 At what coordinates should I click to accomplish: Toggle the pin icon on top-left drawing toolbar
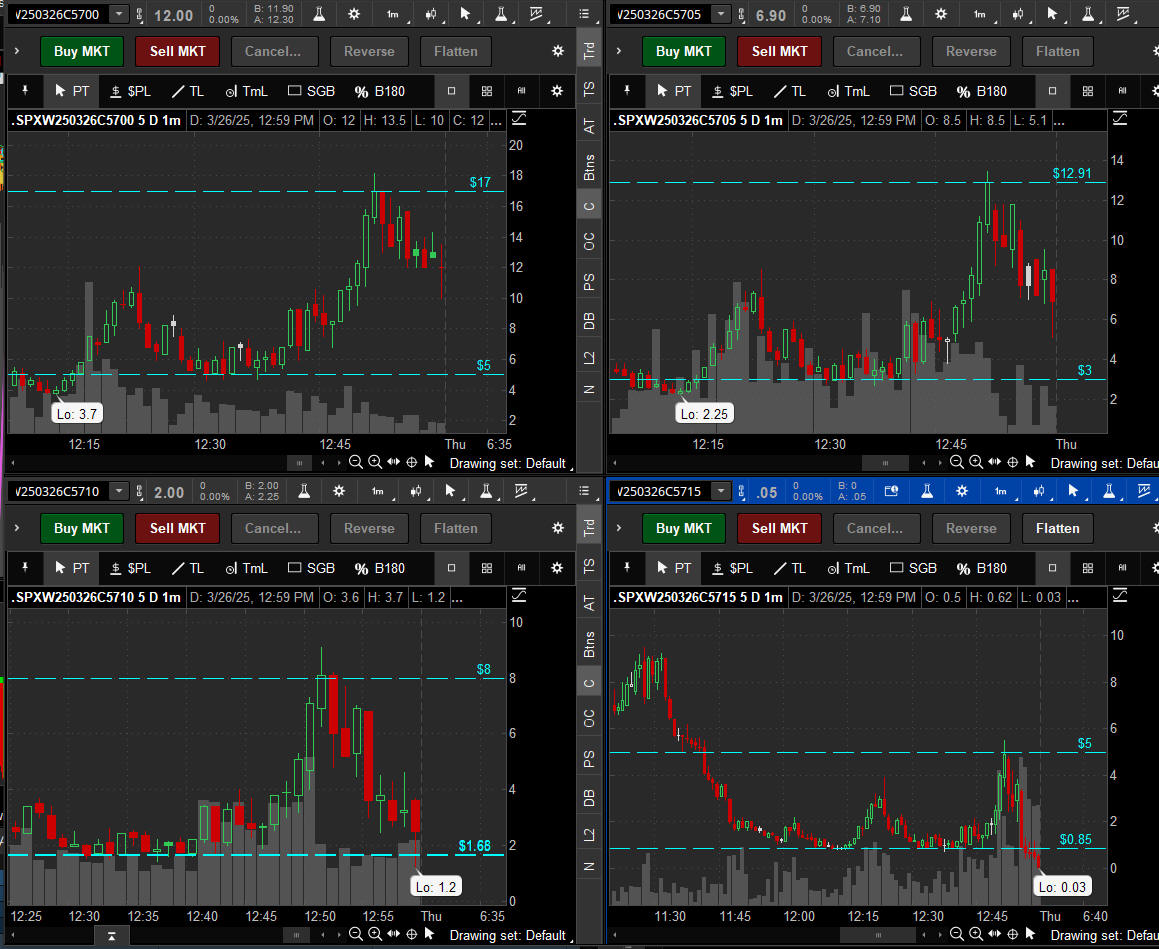coord(25,91)
